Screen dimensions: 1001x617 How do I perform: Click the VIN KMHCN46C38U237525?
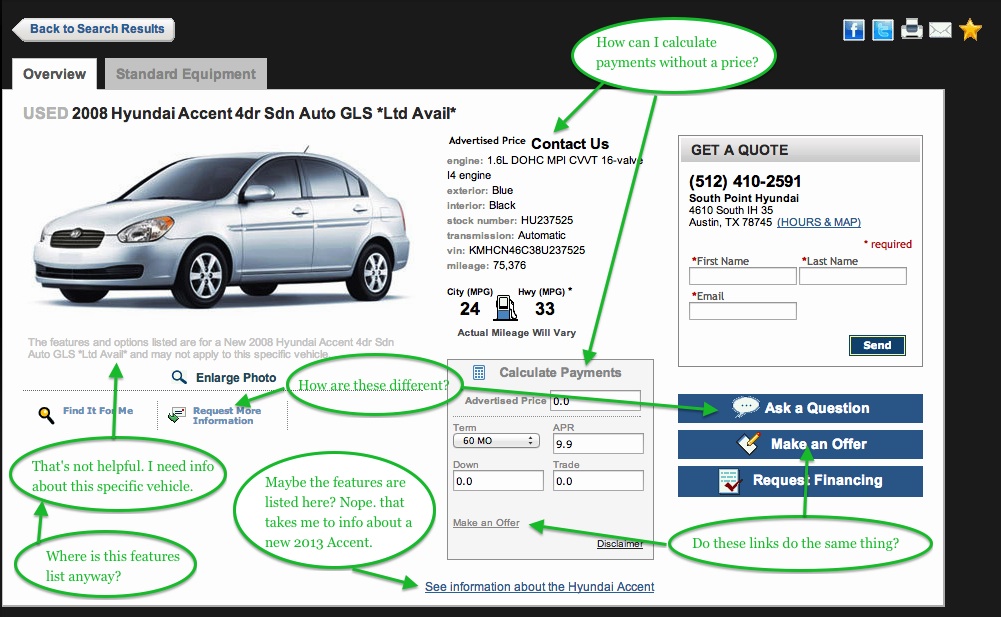coord(527,250)
